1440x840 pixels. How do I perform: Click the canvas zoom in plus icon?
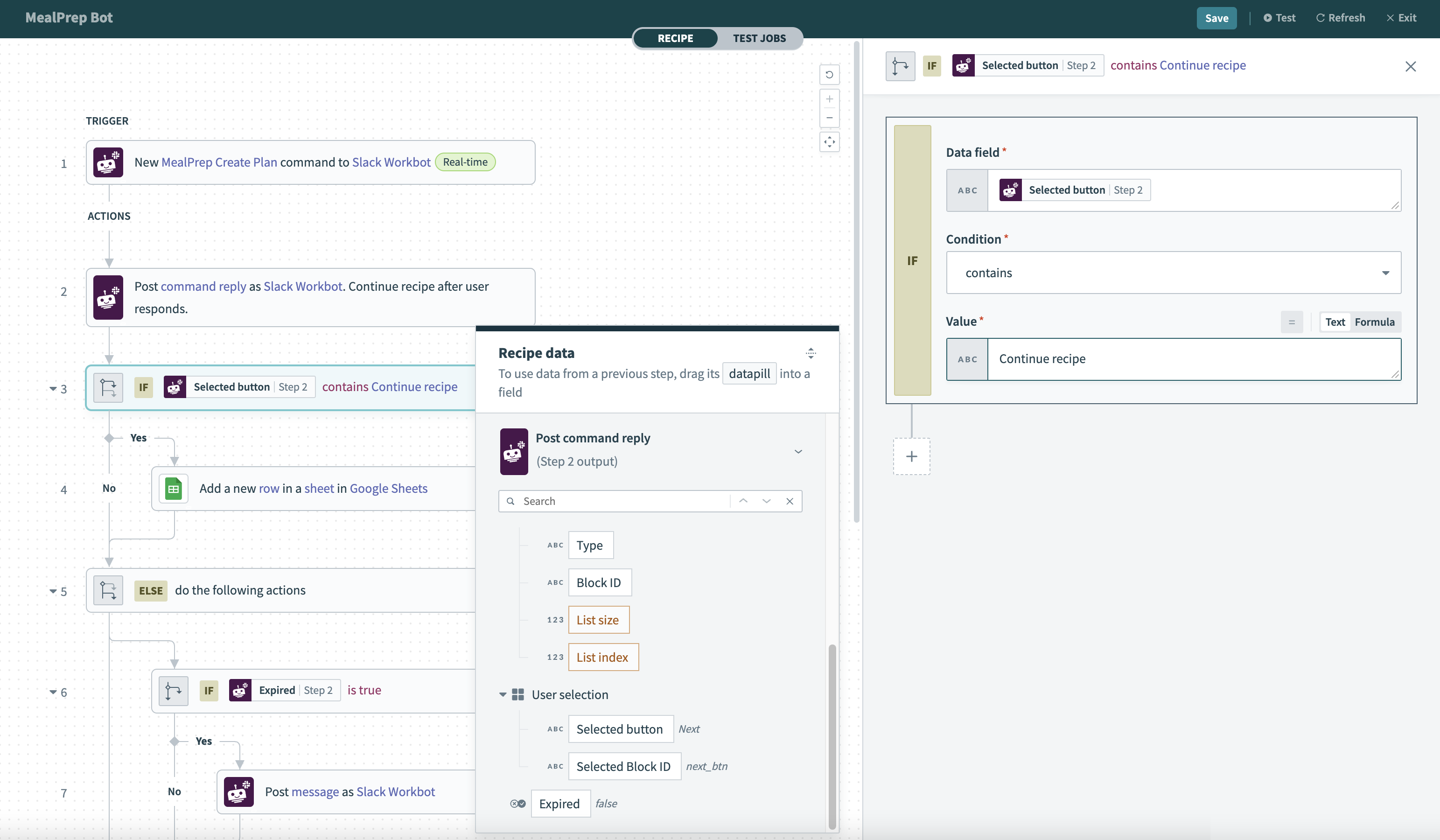pyautogui.click(x=829, y=99)
